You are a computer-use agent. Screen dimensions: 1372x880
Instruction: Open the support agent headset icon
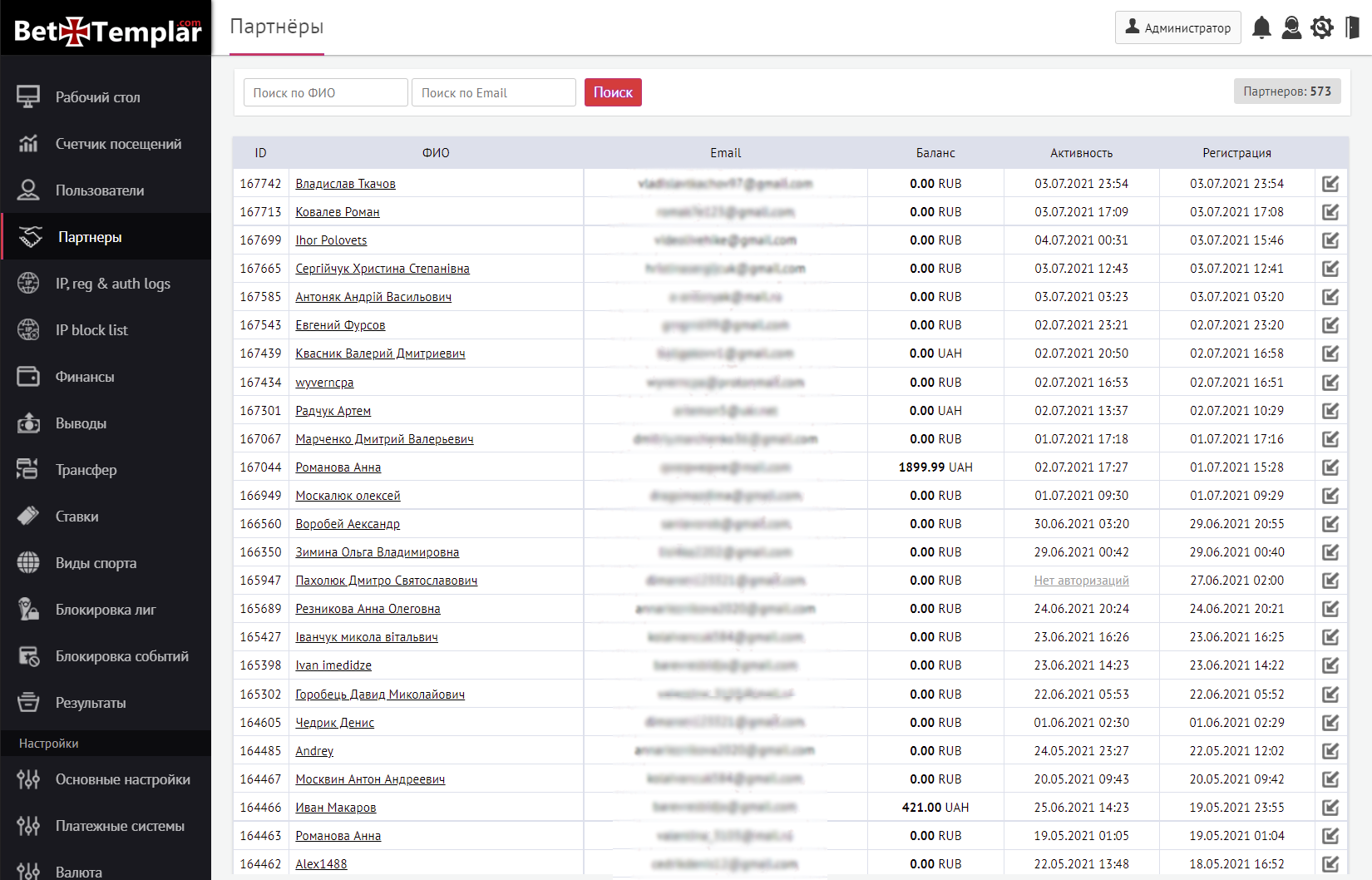click(1291, 27)
